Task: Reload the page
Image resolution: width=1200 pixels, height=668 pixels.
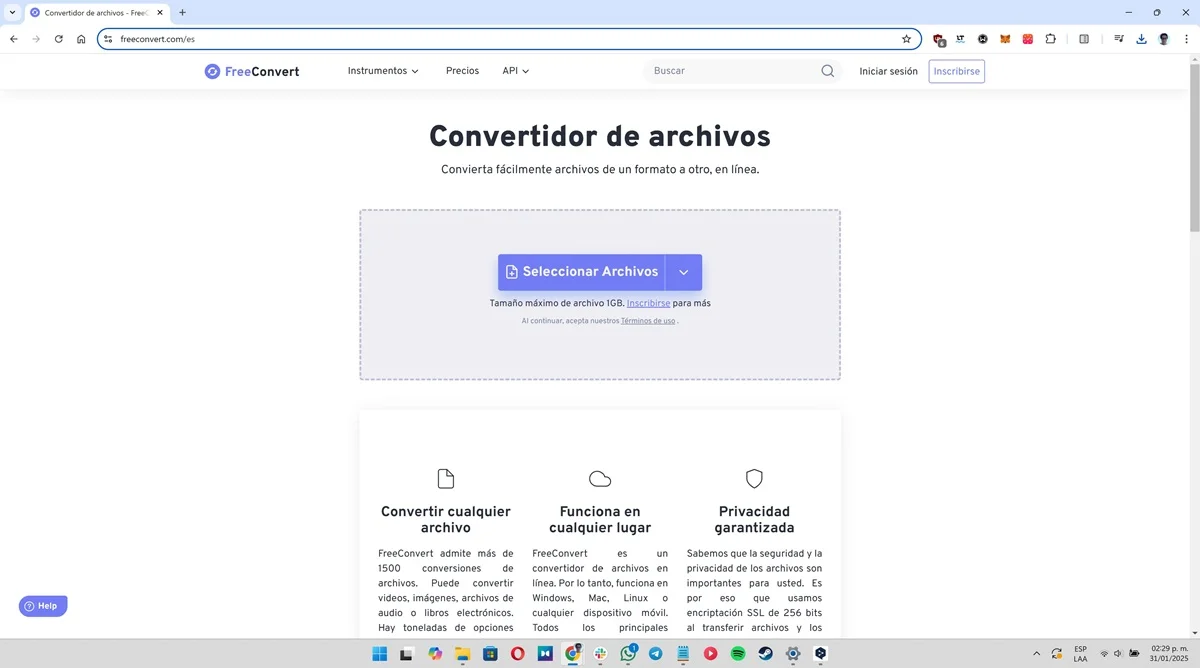Action: tap(58, 39)
